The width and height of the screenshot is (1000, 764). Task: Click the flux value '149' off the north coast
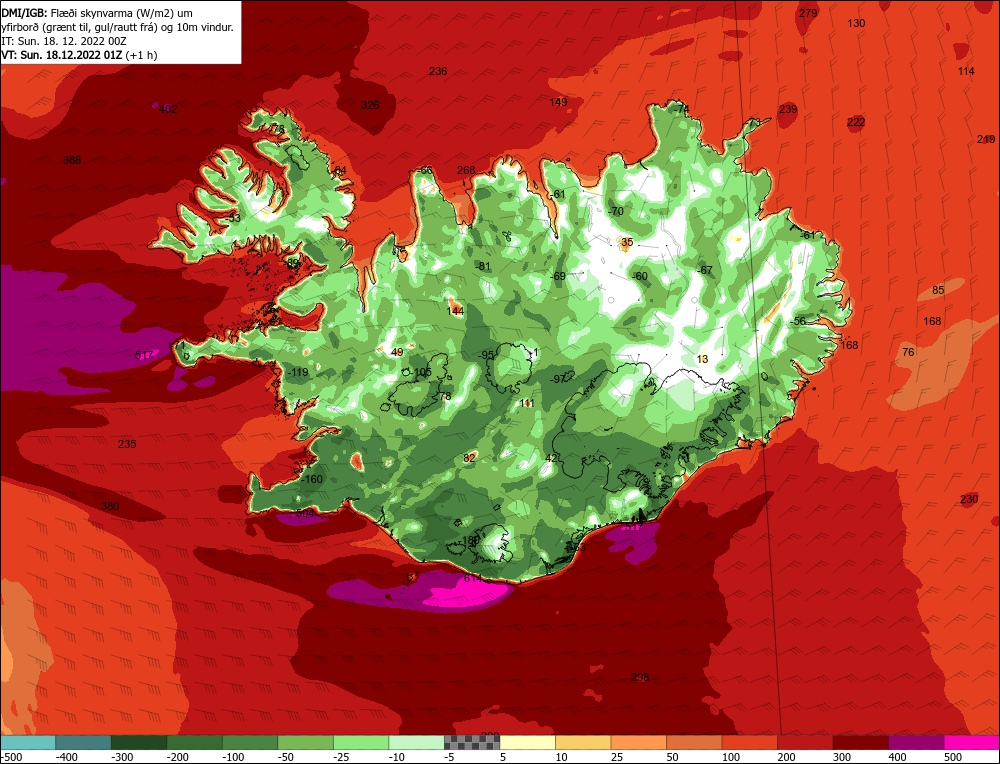tap(558, 102)
